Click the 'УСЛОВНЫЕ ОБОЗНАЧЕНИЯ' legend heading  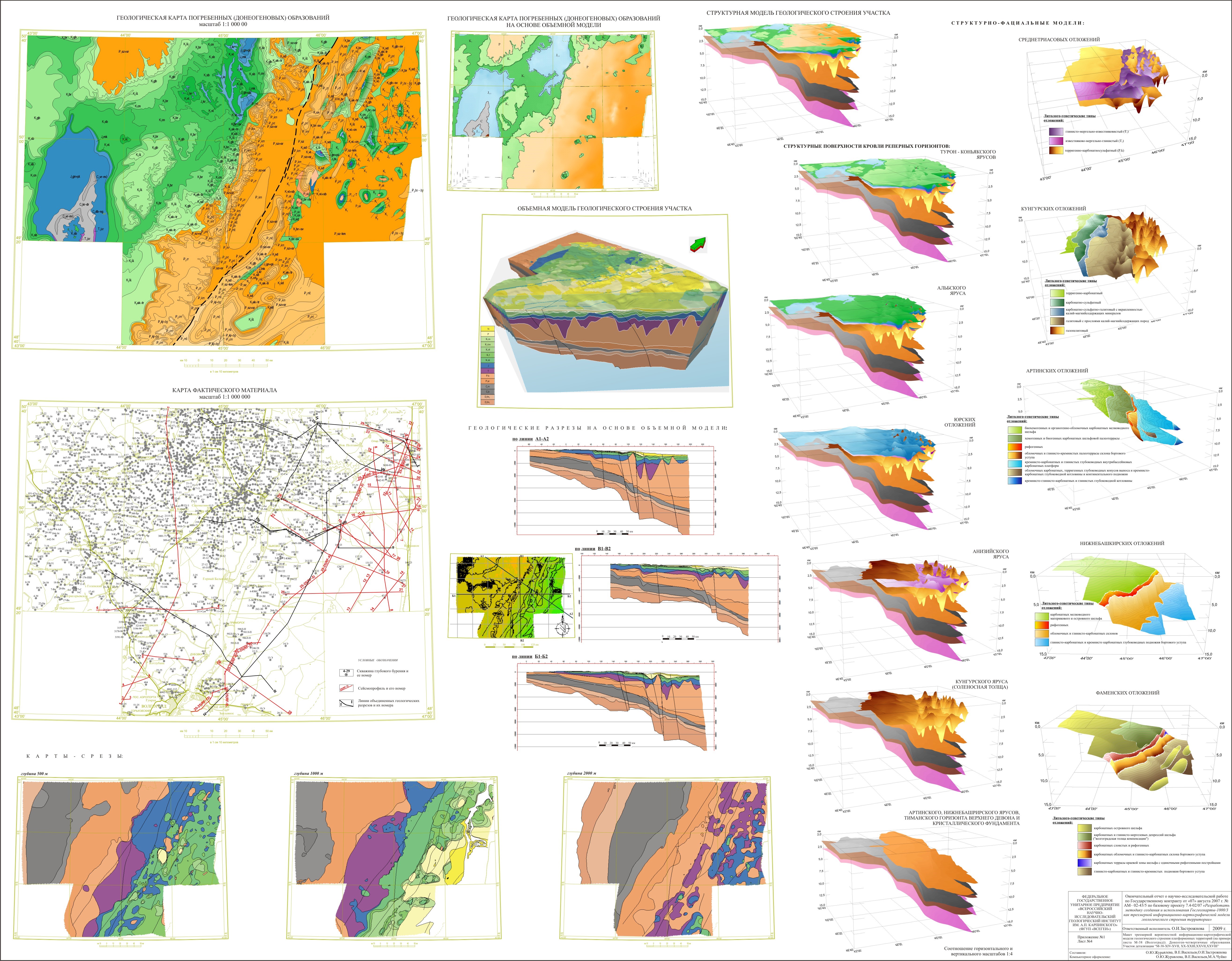pyautogui.click(x=378, y=660)
